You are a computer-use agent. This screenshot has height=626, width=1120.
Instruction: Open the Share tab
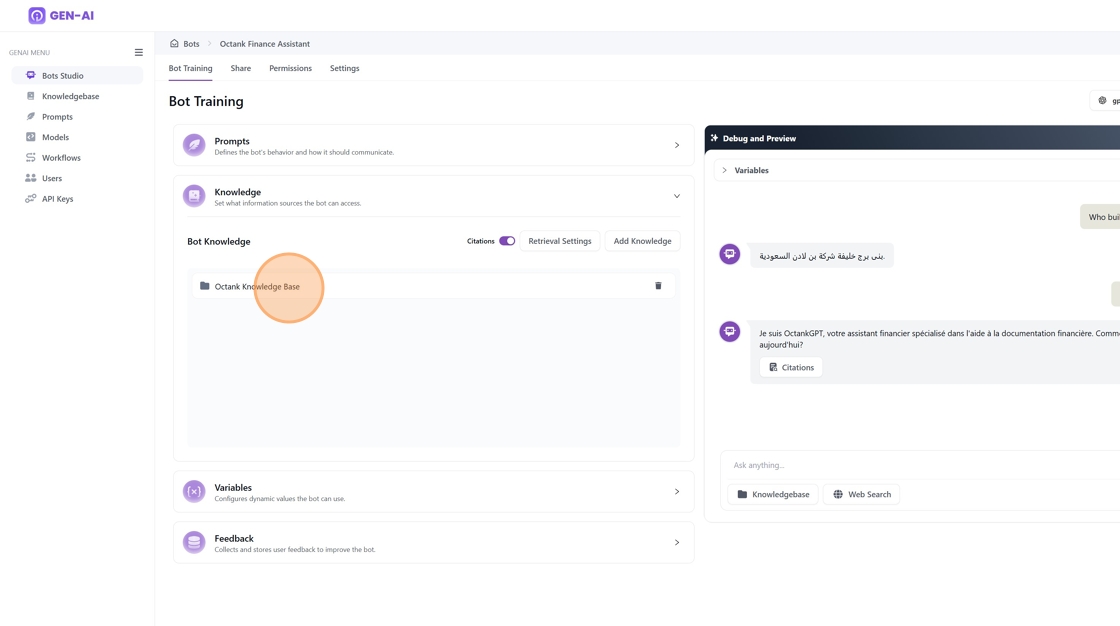[241, 68]
